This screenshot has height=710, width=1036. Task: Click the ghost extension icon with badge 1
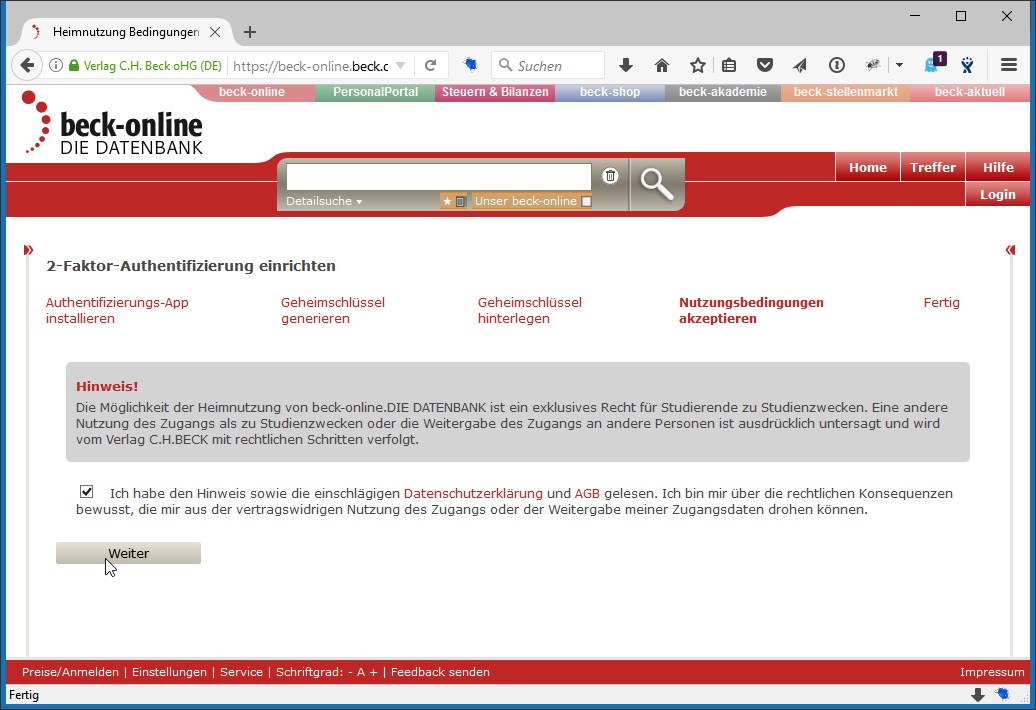934,63
